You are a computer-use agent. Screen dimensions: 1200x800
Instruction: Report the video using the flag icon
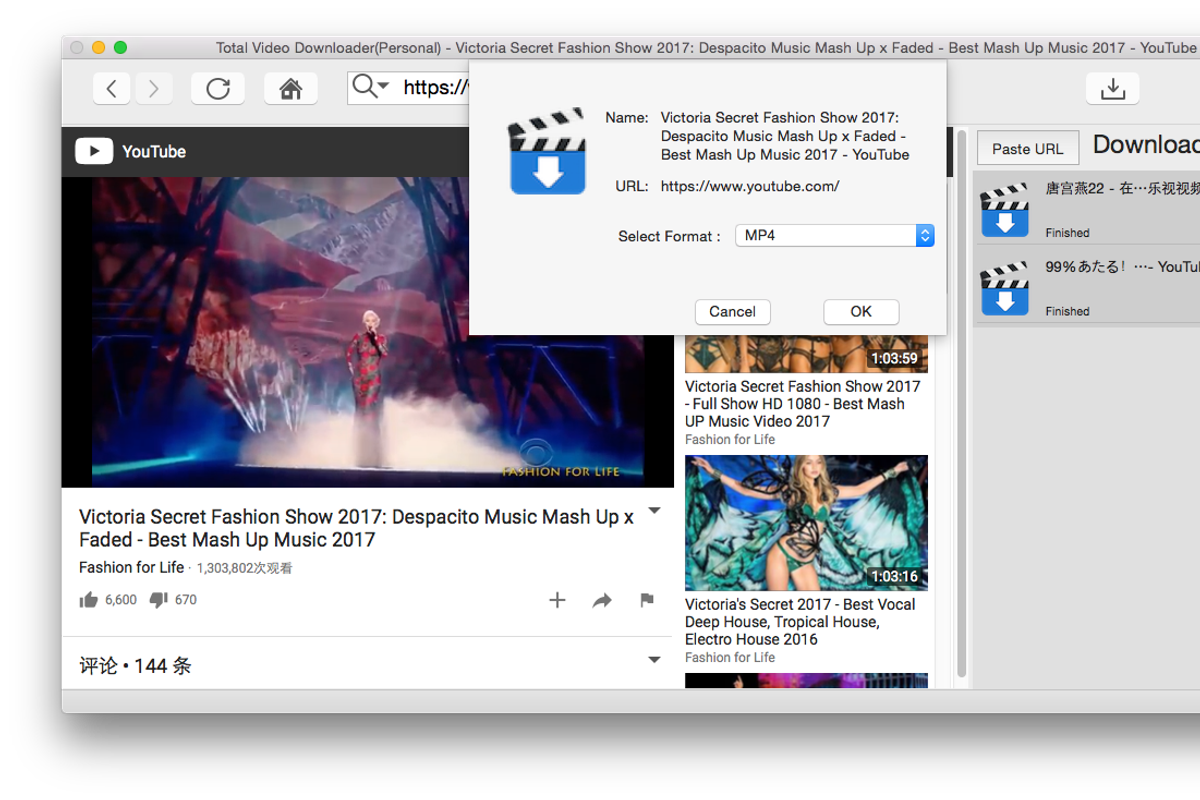[647, 600]
